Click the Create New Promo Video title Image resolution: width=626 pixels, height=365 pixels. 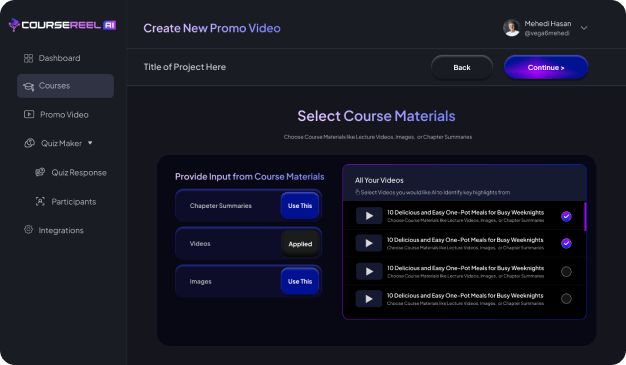tap(212, 28)
